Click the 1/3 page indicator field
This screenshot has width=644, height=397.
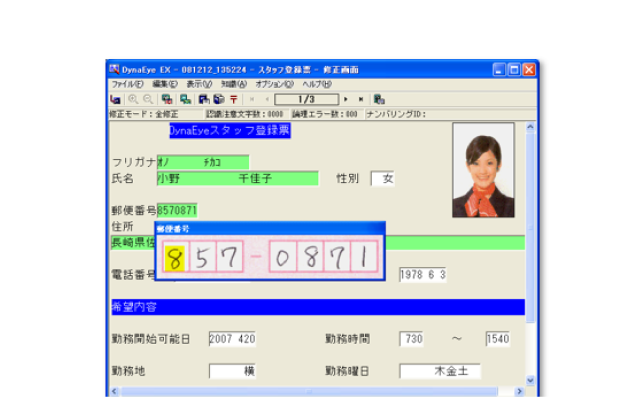point(306,99)
